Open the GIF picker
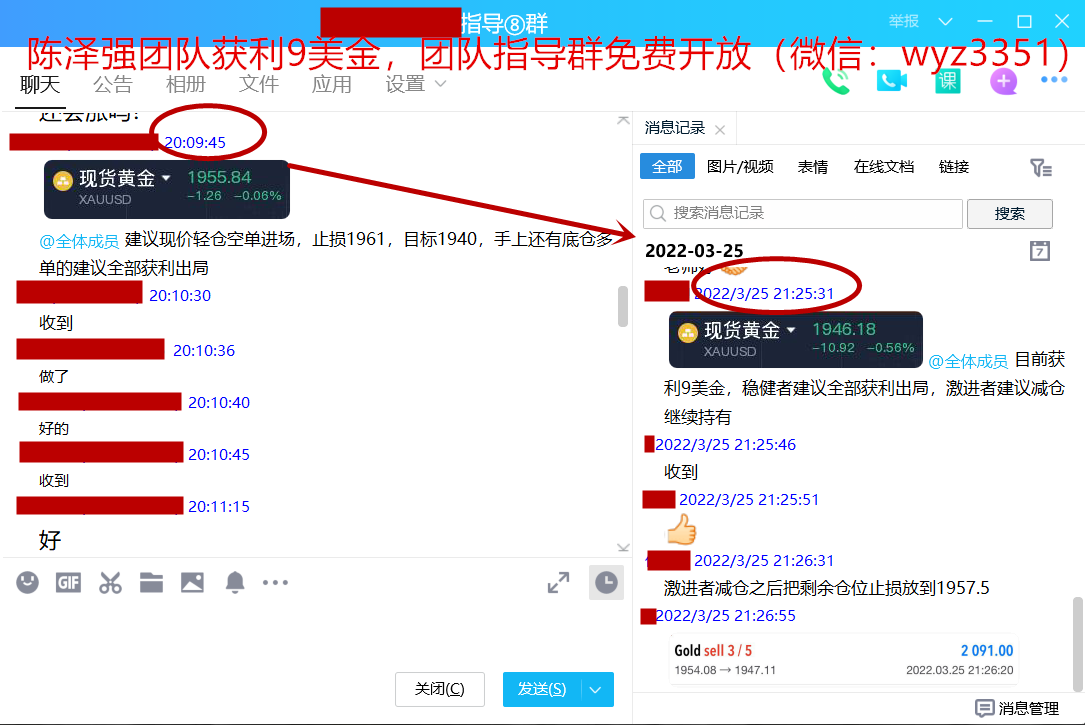 [x=69, y=582]
